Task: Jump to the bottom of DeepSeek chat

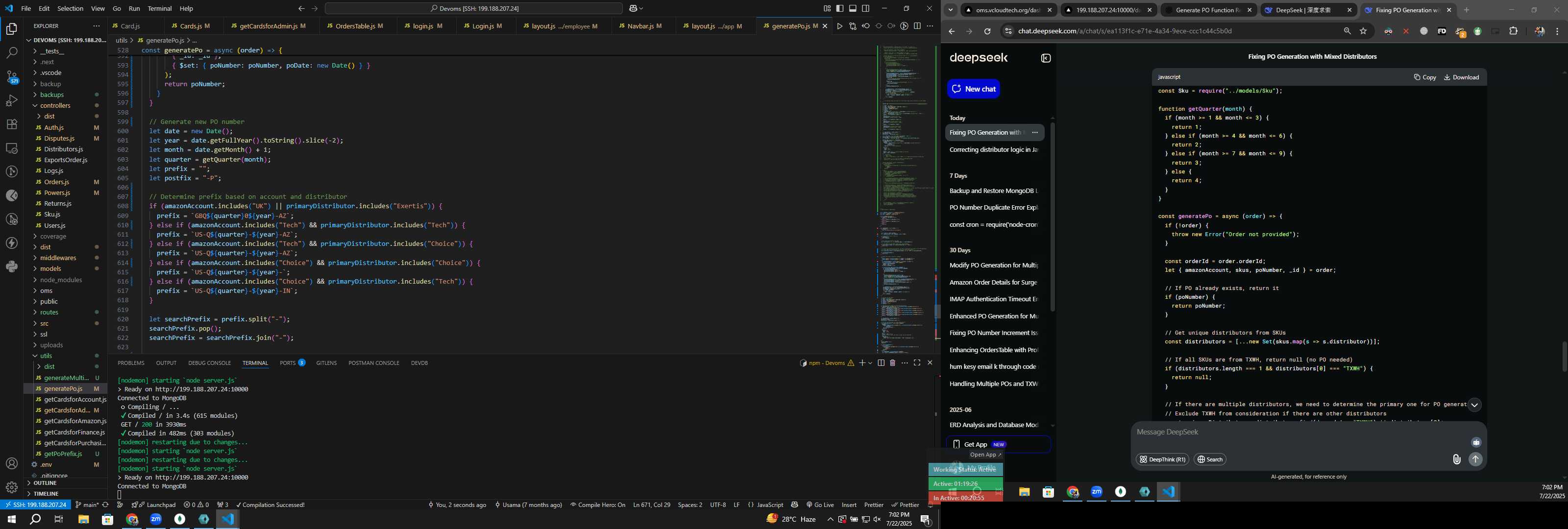Action: tap(1473, 405)
